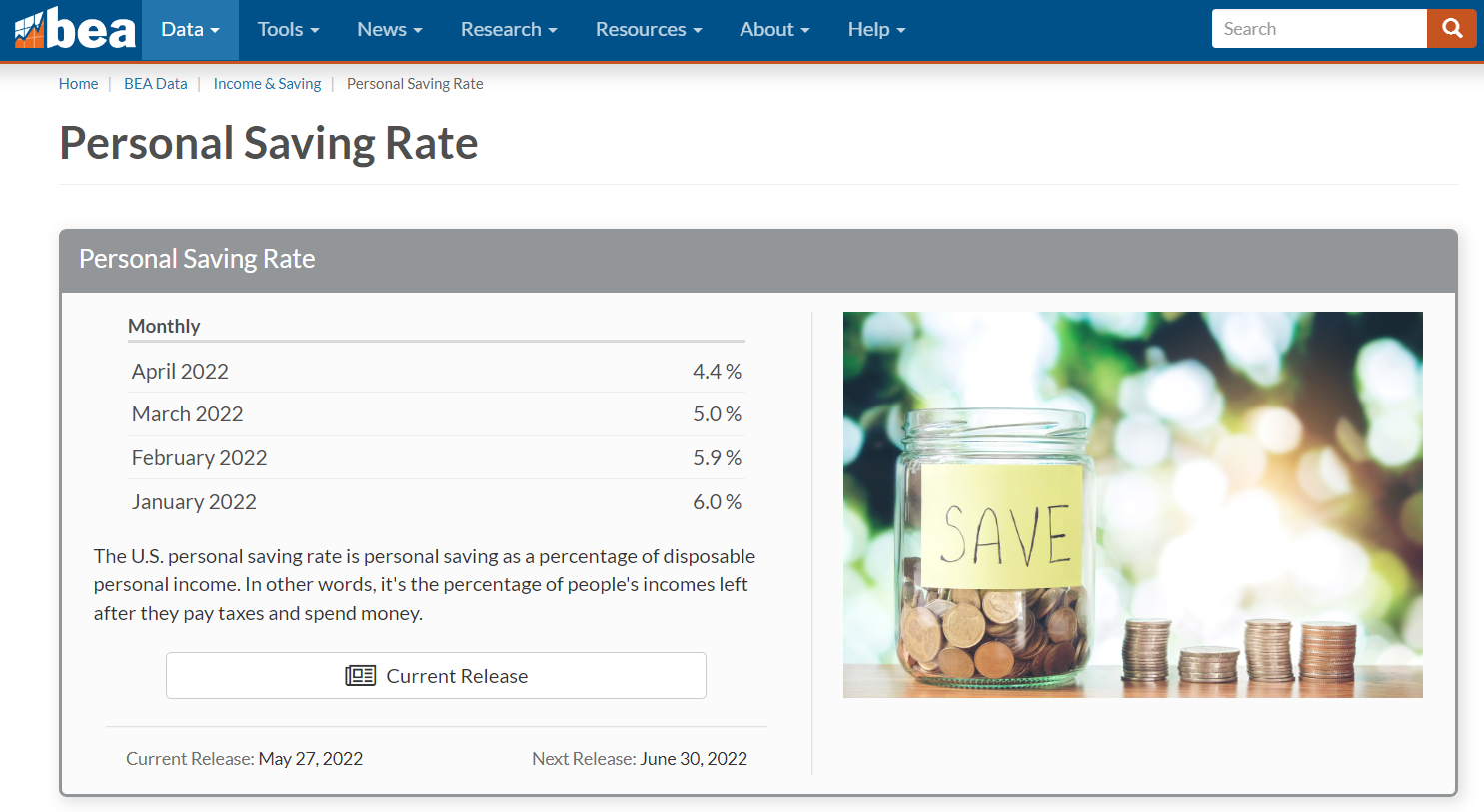Click the SAVE coin jar image

tap(1133, 504)
